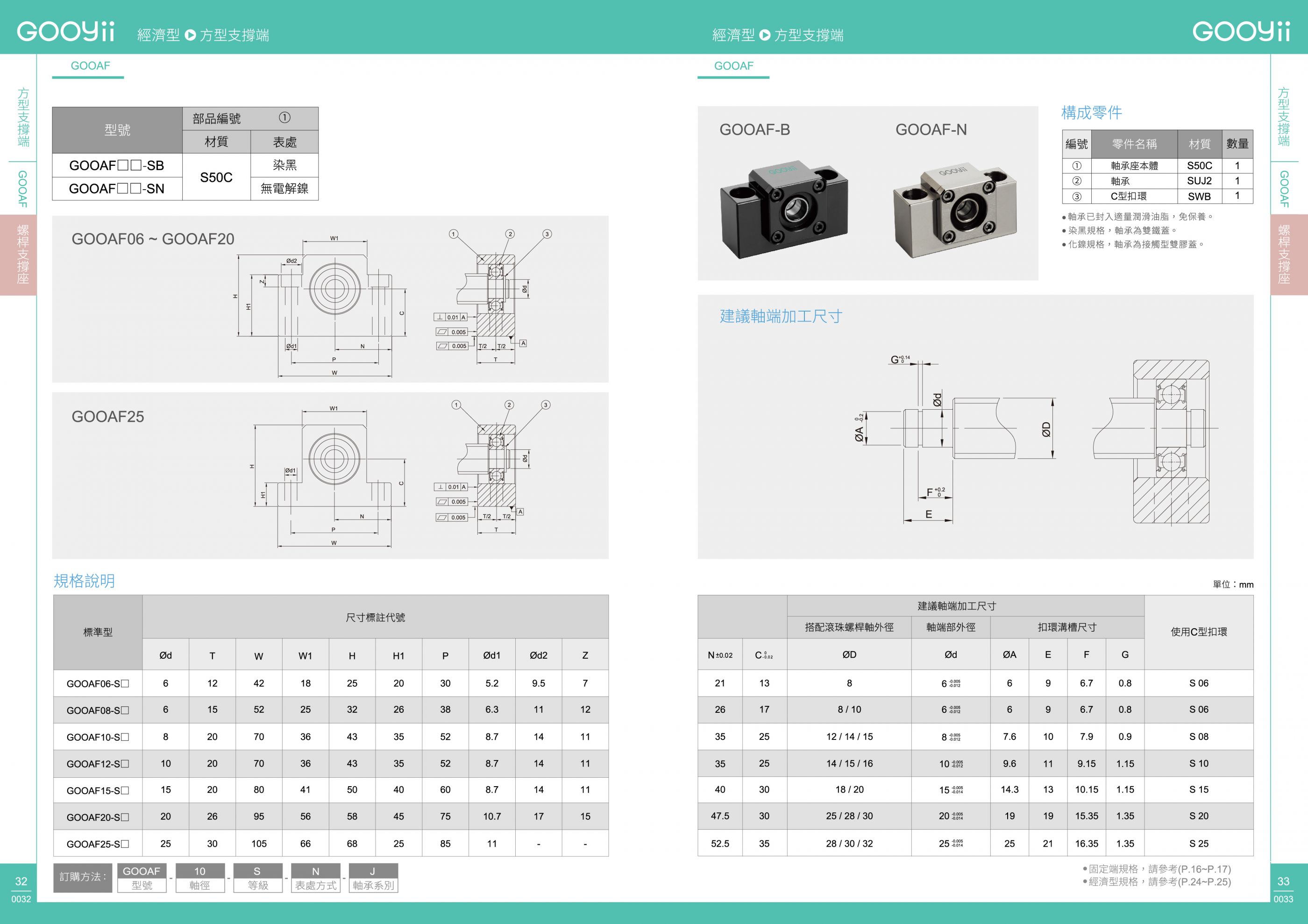Click the arrow icon after 經濟型 in left header
Screen dimensions: 1308x924
(x=190, y=36)
